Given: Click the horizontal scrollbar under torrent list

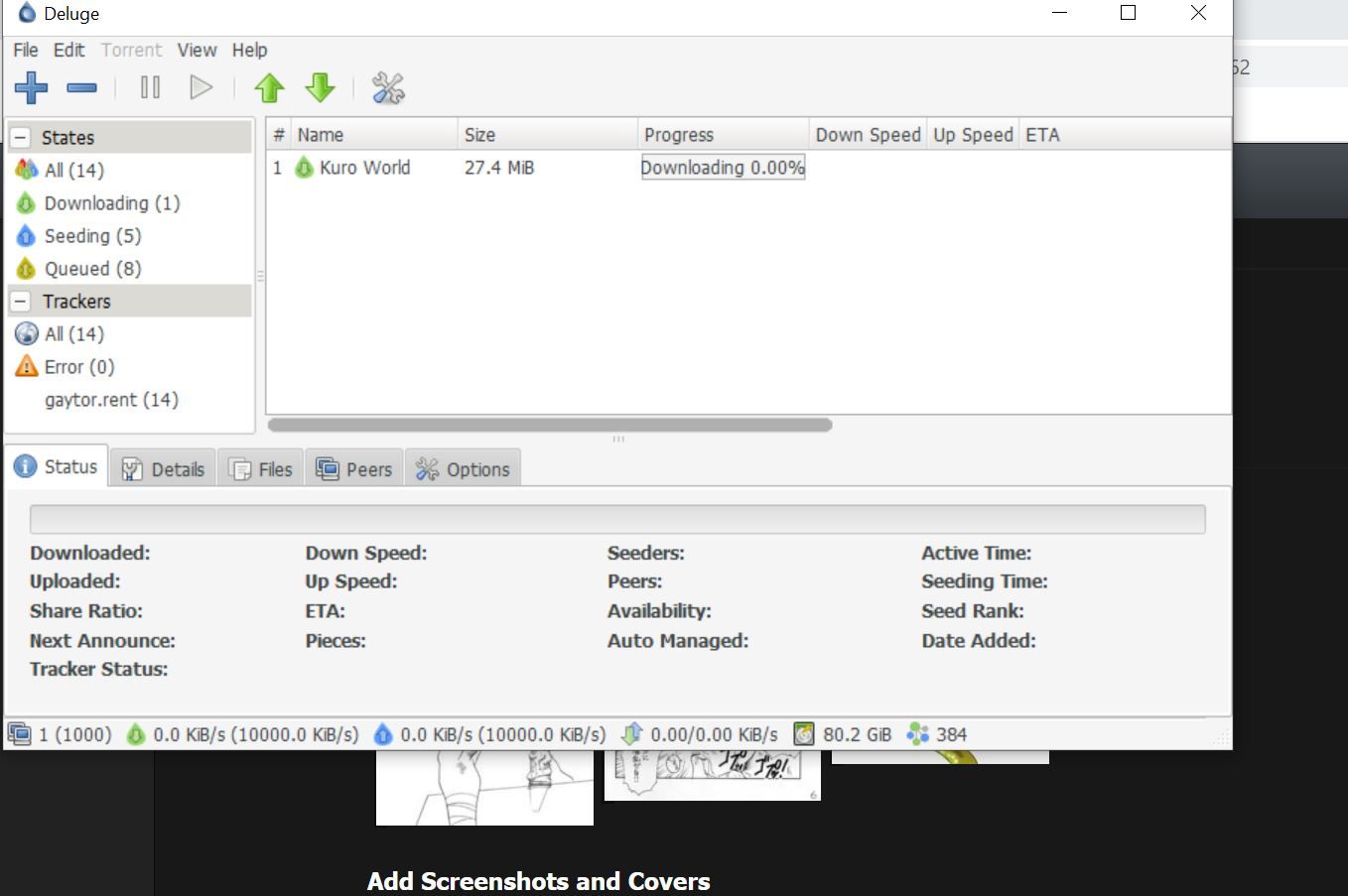Looking at the screenshot, I should pyautogui.click(x=549, y=425).
